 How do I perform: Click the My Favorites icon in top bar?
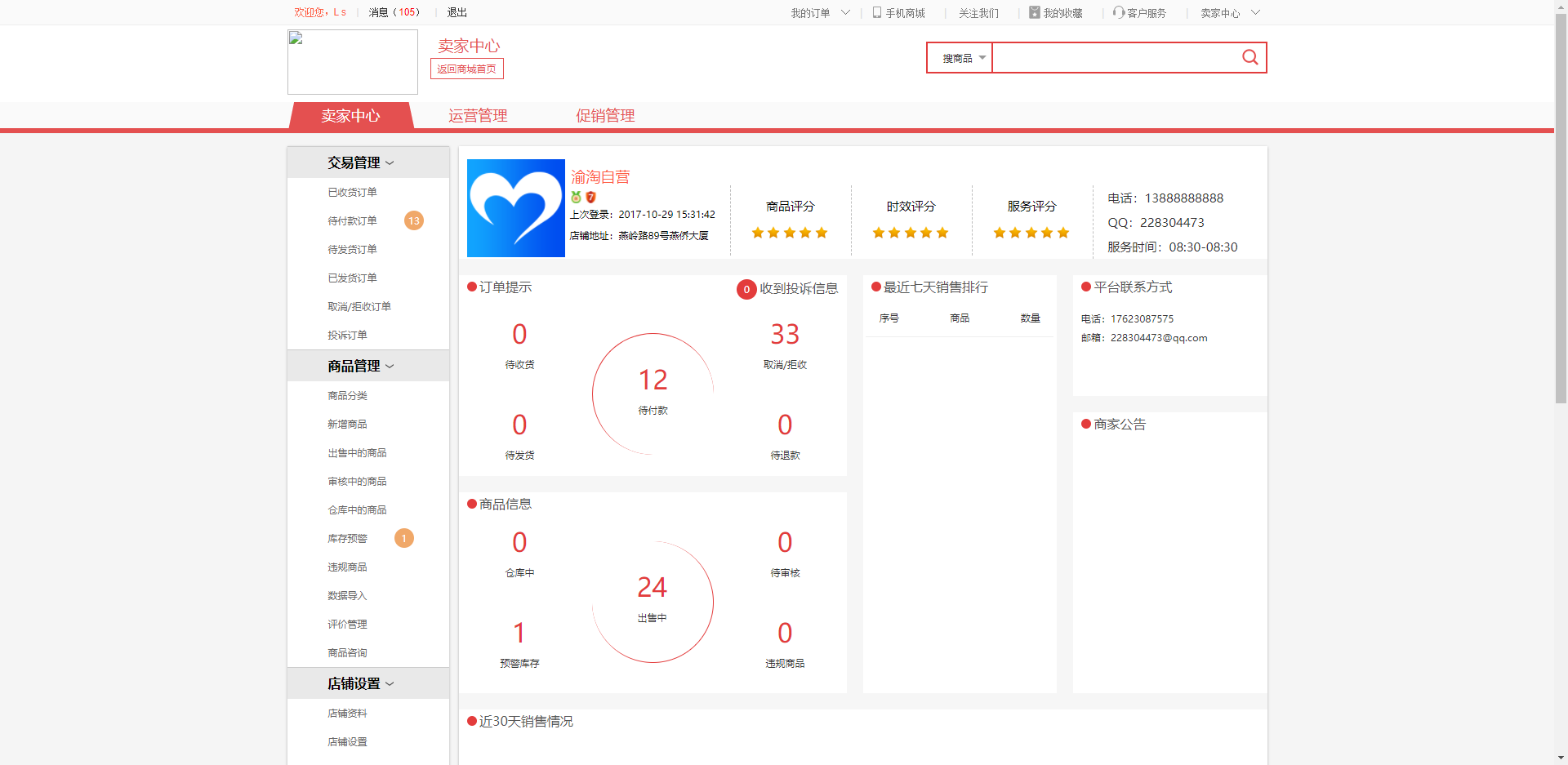click(1034, 12)
